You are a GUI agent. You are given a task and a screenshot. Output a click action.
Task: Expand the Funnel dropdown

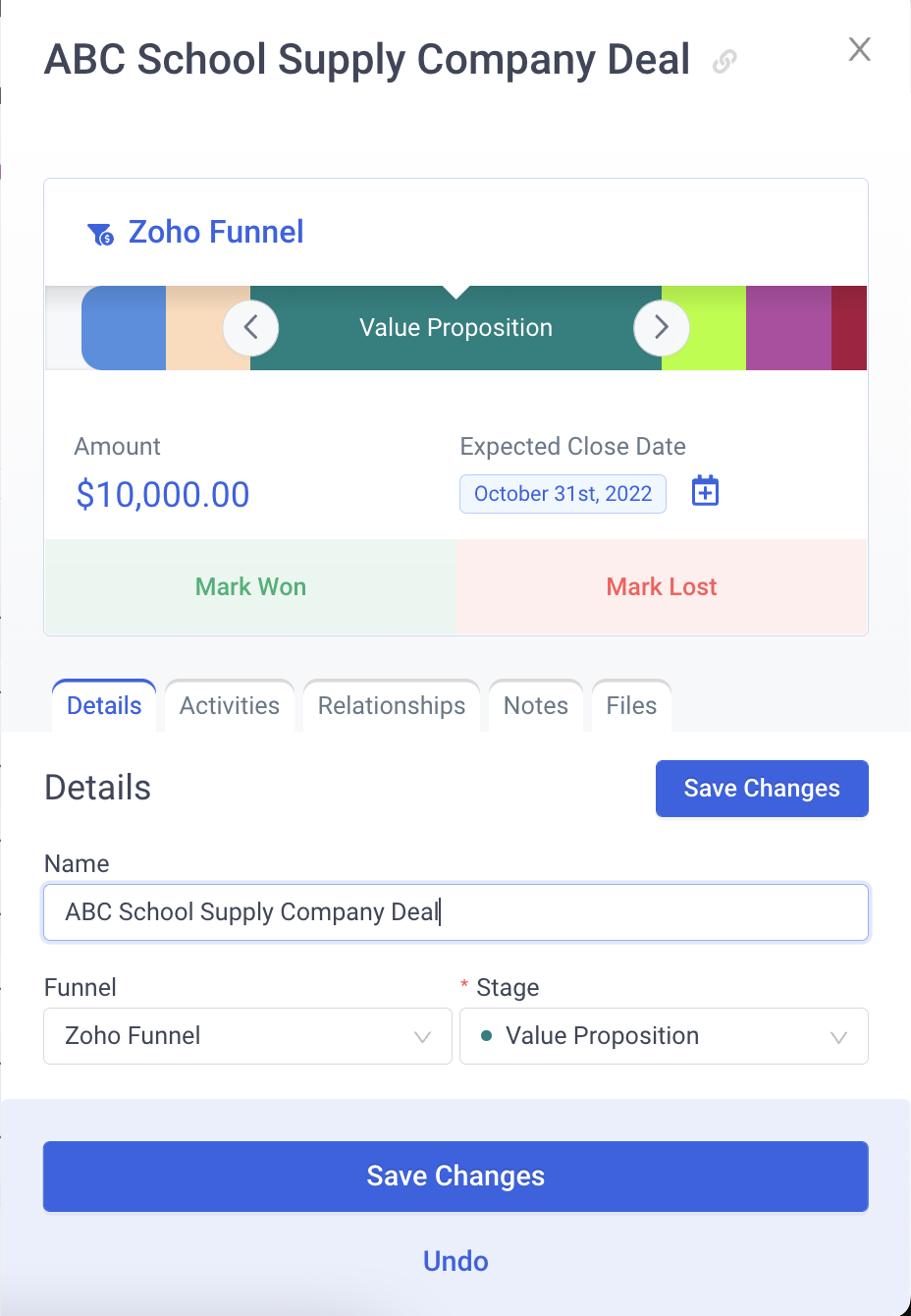pos(247,1036)
